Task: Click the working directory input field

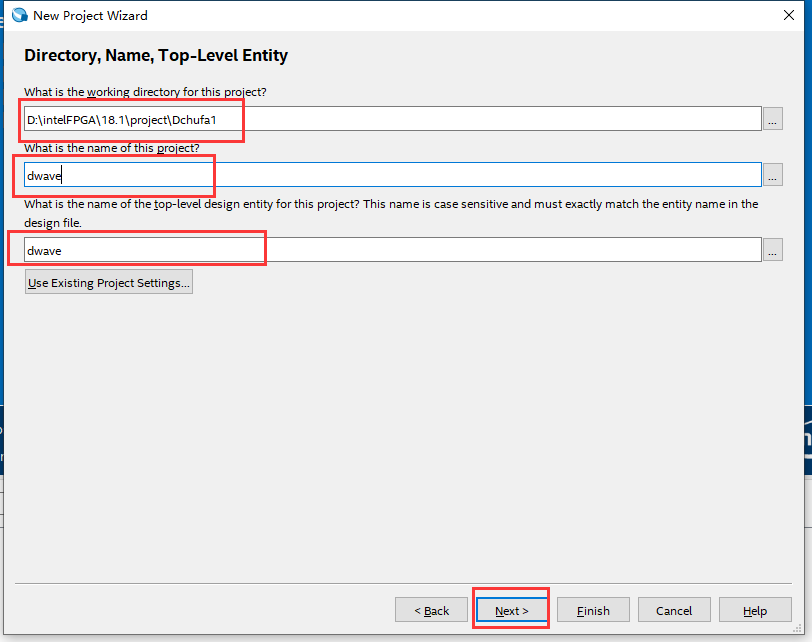Action: pyautogui.click(x=393, y=119)
